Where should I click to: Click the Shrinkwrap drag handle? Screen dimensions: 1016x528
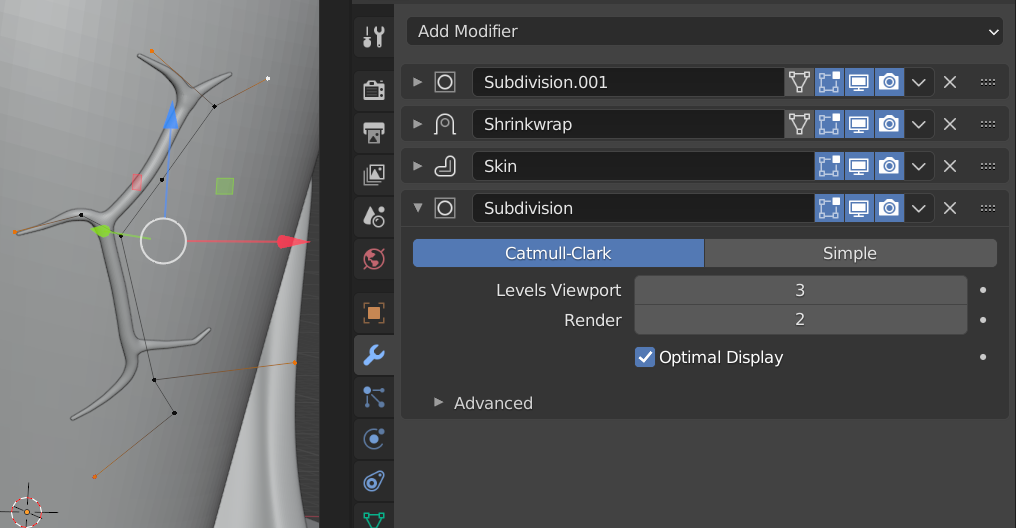987,124
